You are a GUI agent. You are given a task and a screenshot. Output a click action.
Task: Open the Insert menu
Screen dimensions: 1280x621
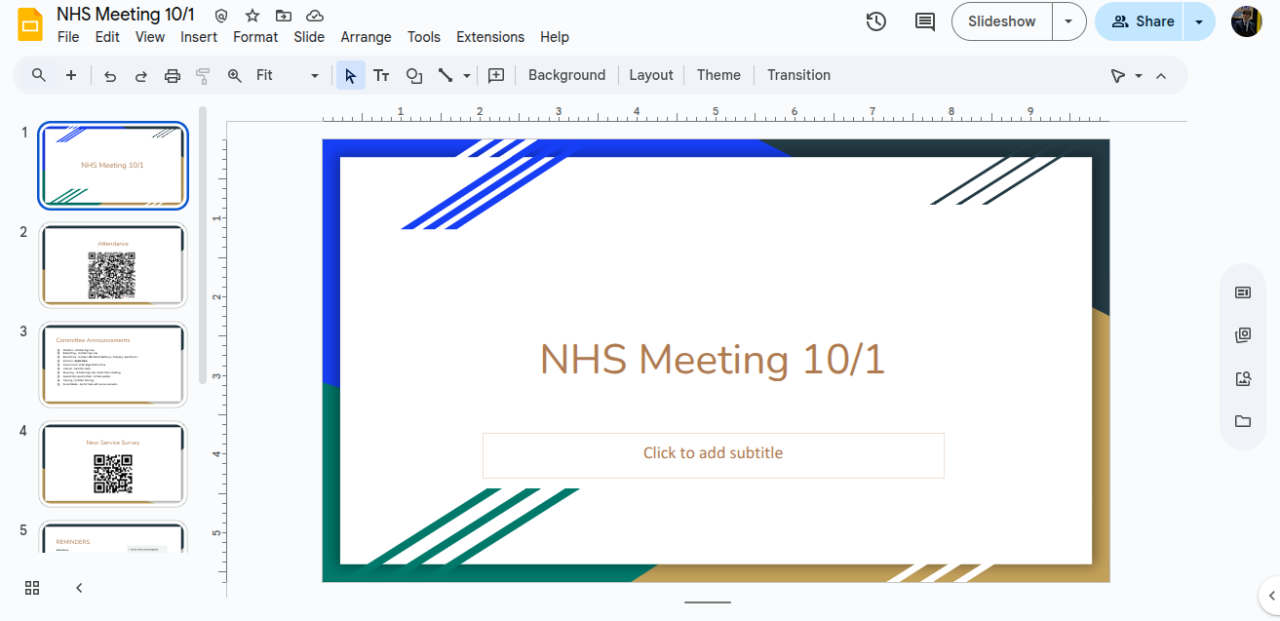click(199, 37)
